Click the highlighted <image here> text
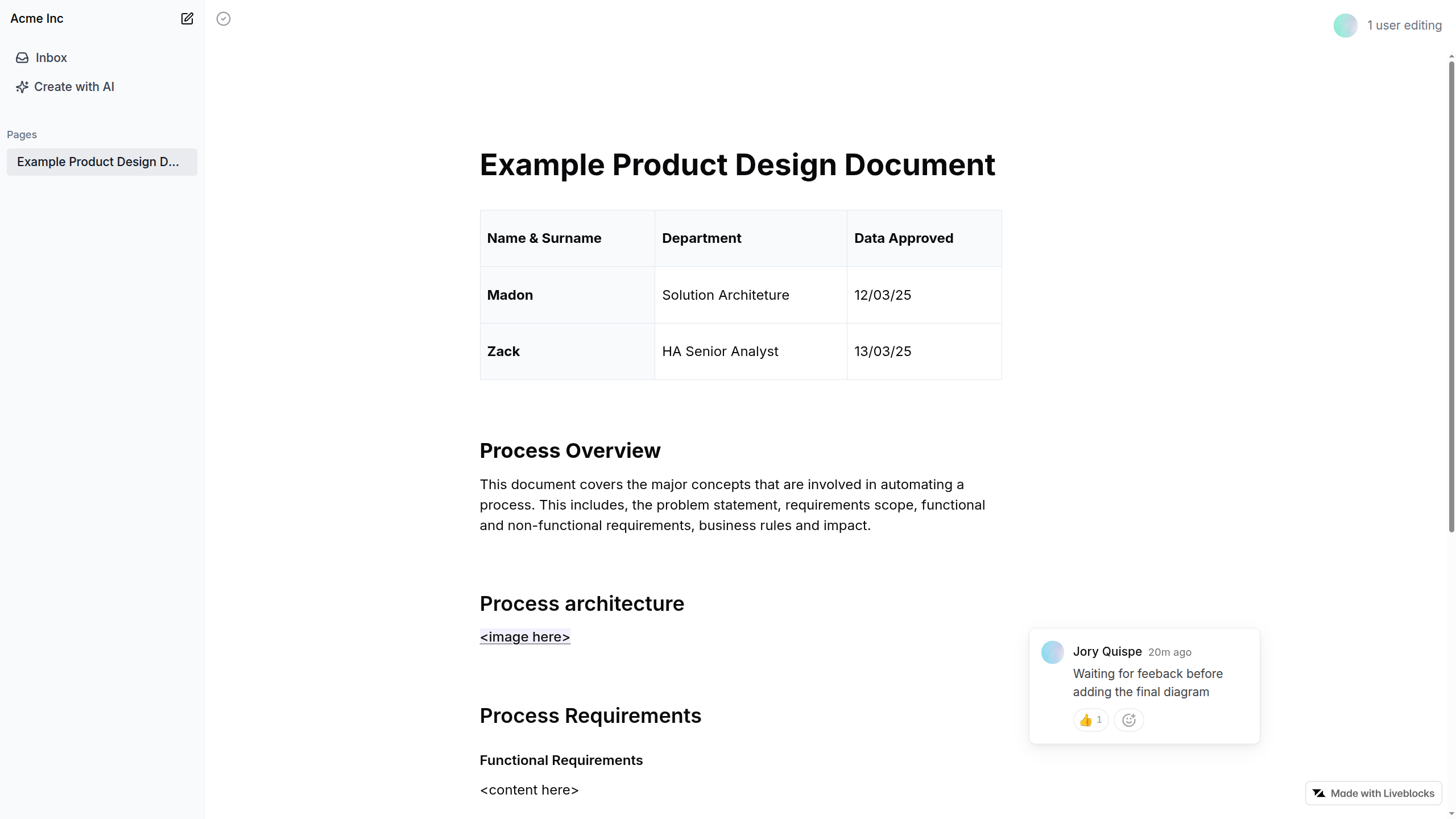The width and height of the screenshot is (1456, 819). [524, 637]
